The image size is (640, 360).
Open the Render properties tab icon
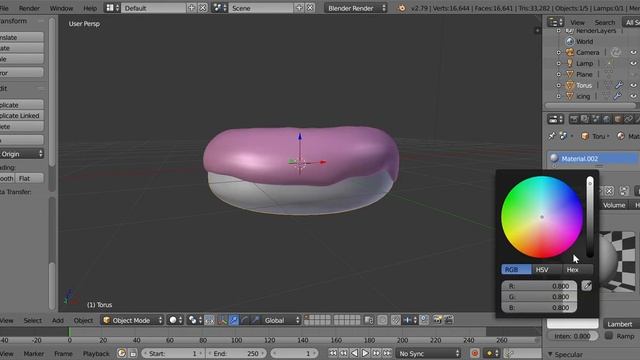pyautogui.click(x=574, y=119)
